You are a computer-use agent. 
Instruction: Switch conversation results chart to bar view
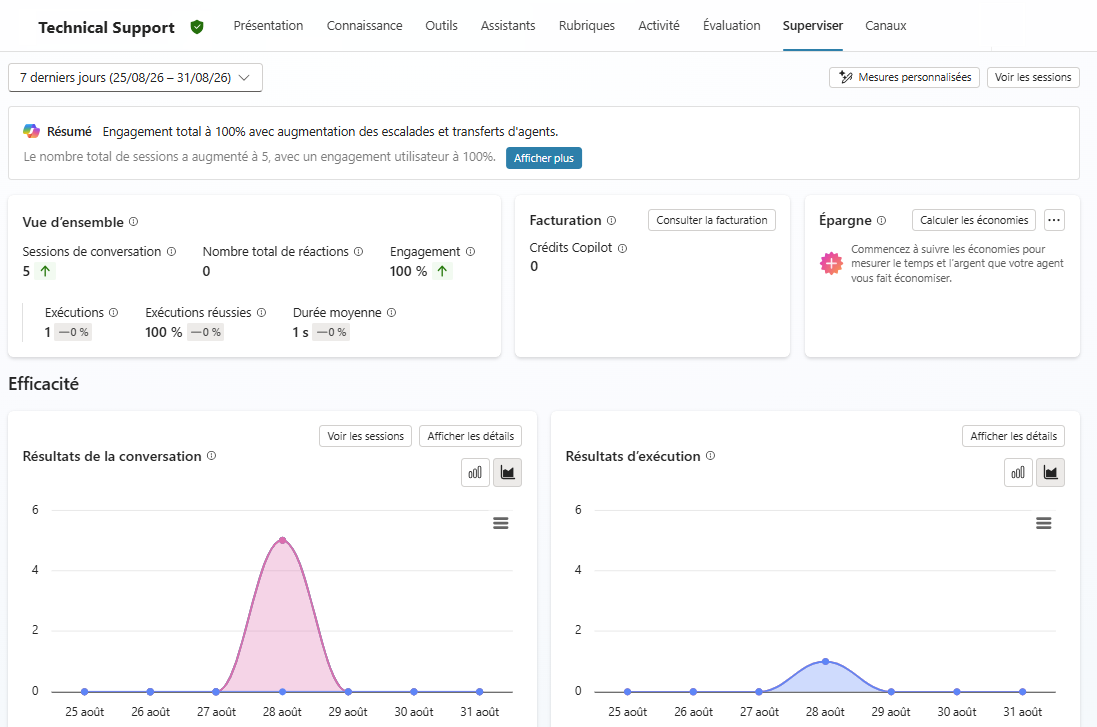pyautogui.click(x=475, y=472)
